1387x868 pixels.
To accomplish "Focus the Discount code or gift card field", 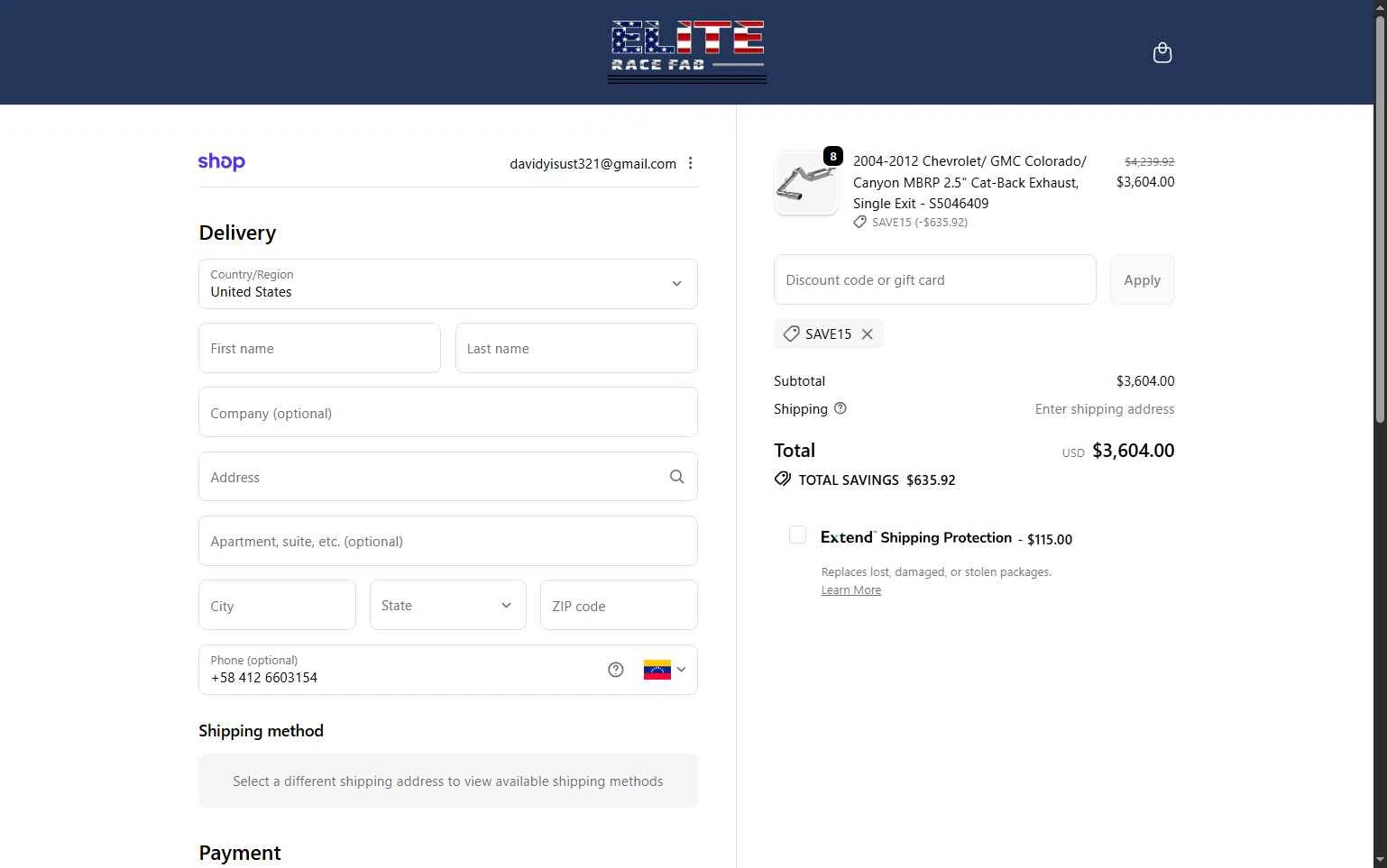I will pos(935,279).
